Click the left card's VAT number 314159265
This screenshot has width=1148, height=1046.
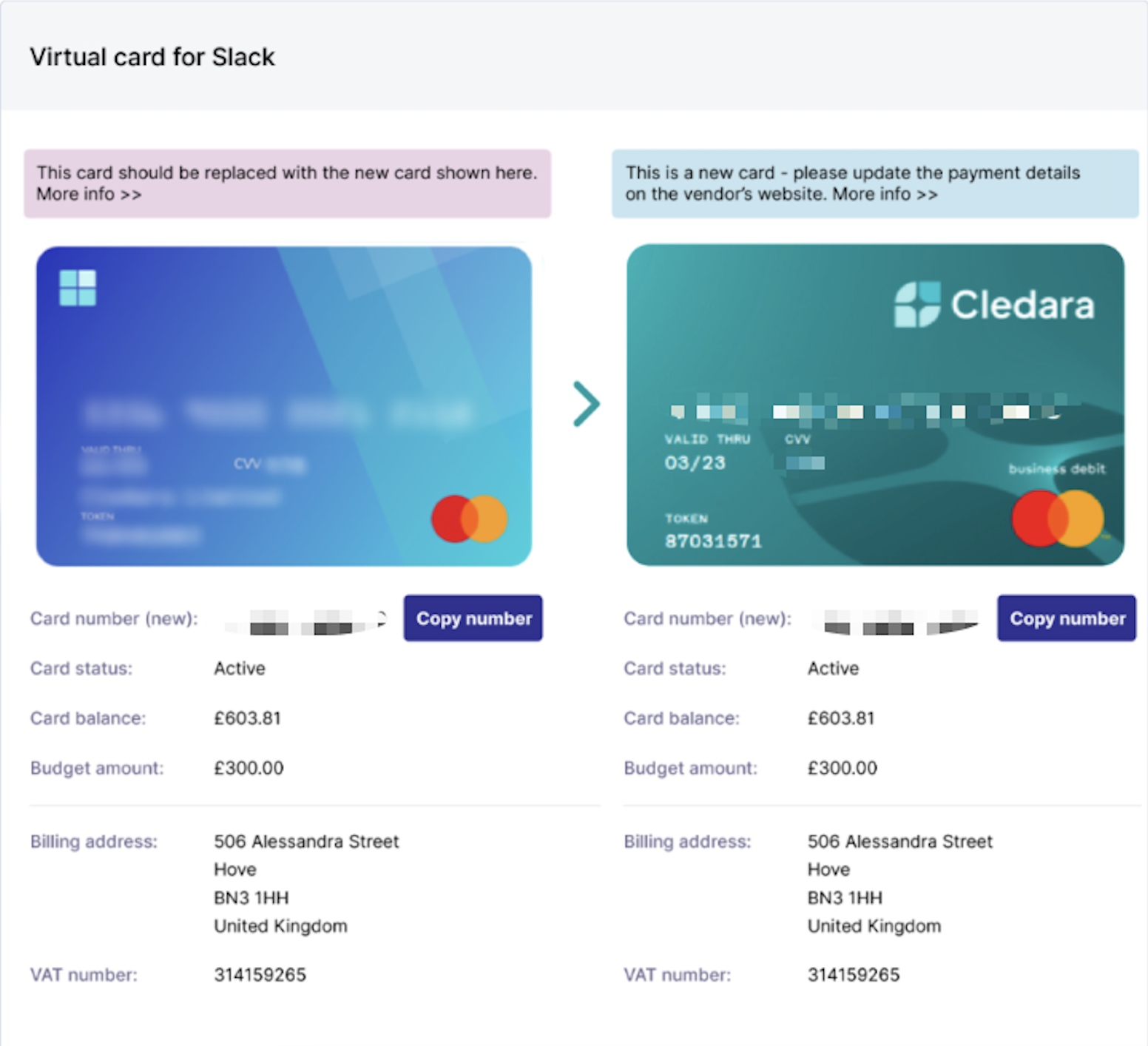click(x=260, y=975)
